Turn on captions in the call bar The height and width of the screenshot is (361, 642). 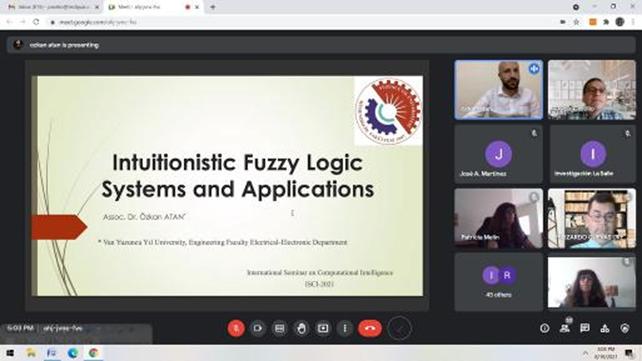[280, 328]
